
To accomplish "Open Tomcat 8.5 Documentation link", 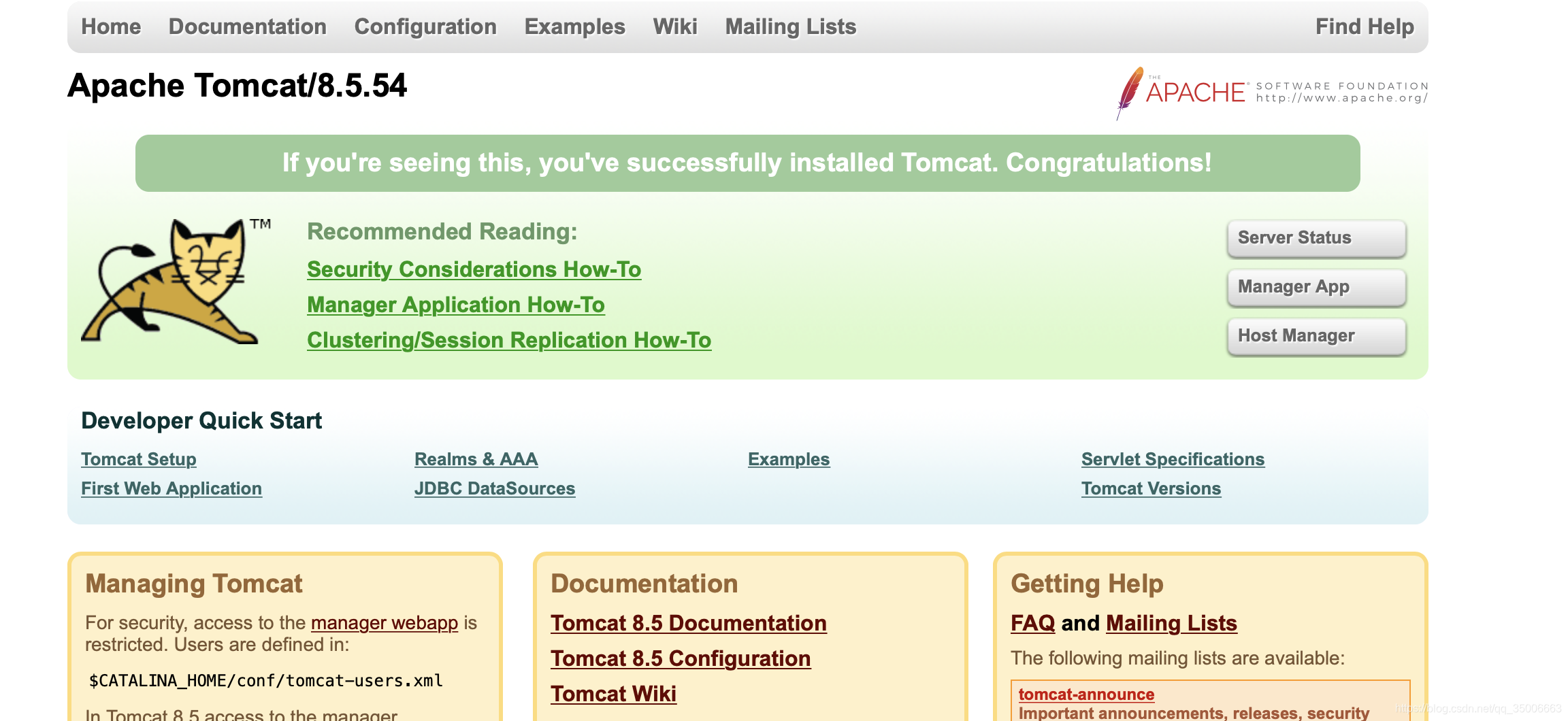I will click(x=689, y=623).
